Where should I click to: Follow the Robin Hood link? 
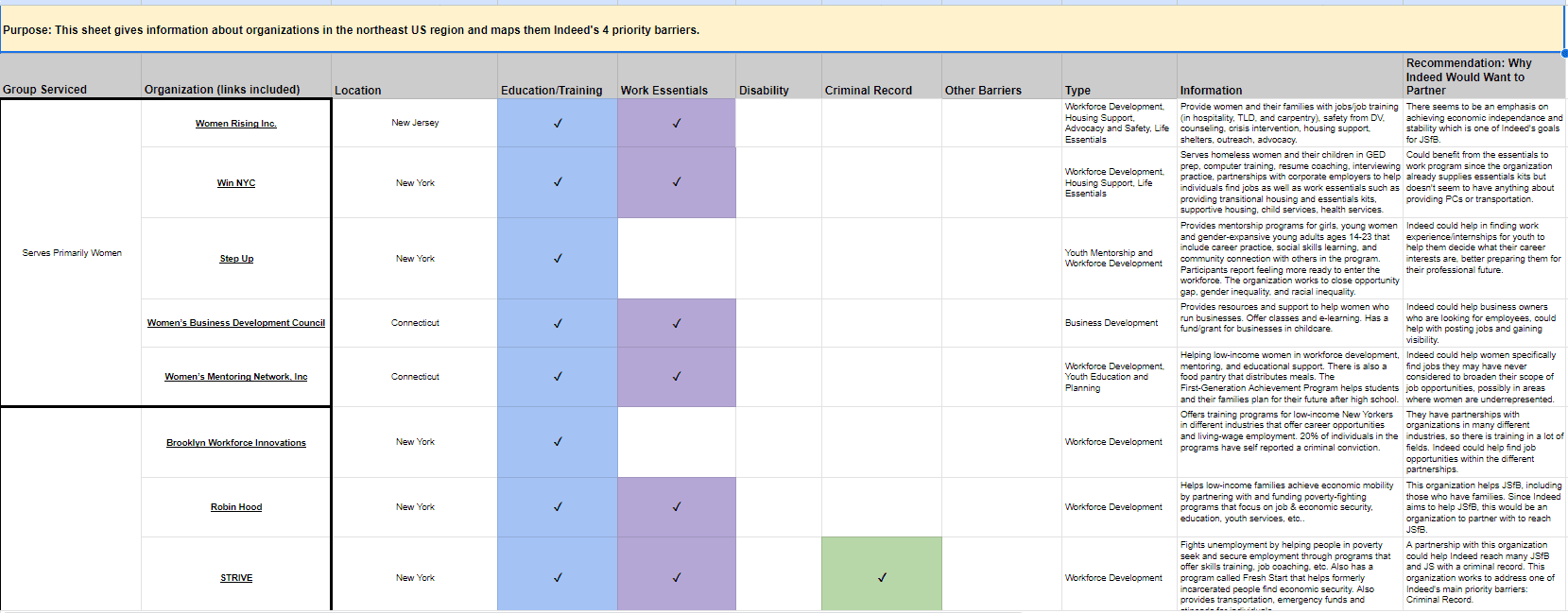[x=235, y=507]
